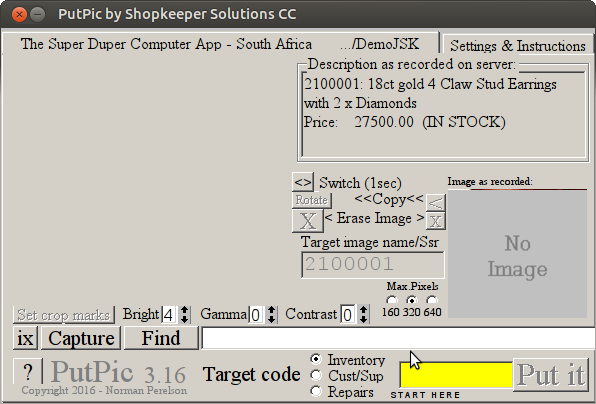Click the Capture button
Screen dimensions: 596x404
pyautogui.click(x=81, y=338)
